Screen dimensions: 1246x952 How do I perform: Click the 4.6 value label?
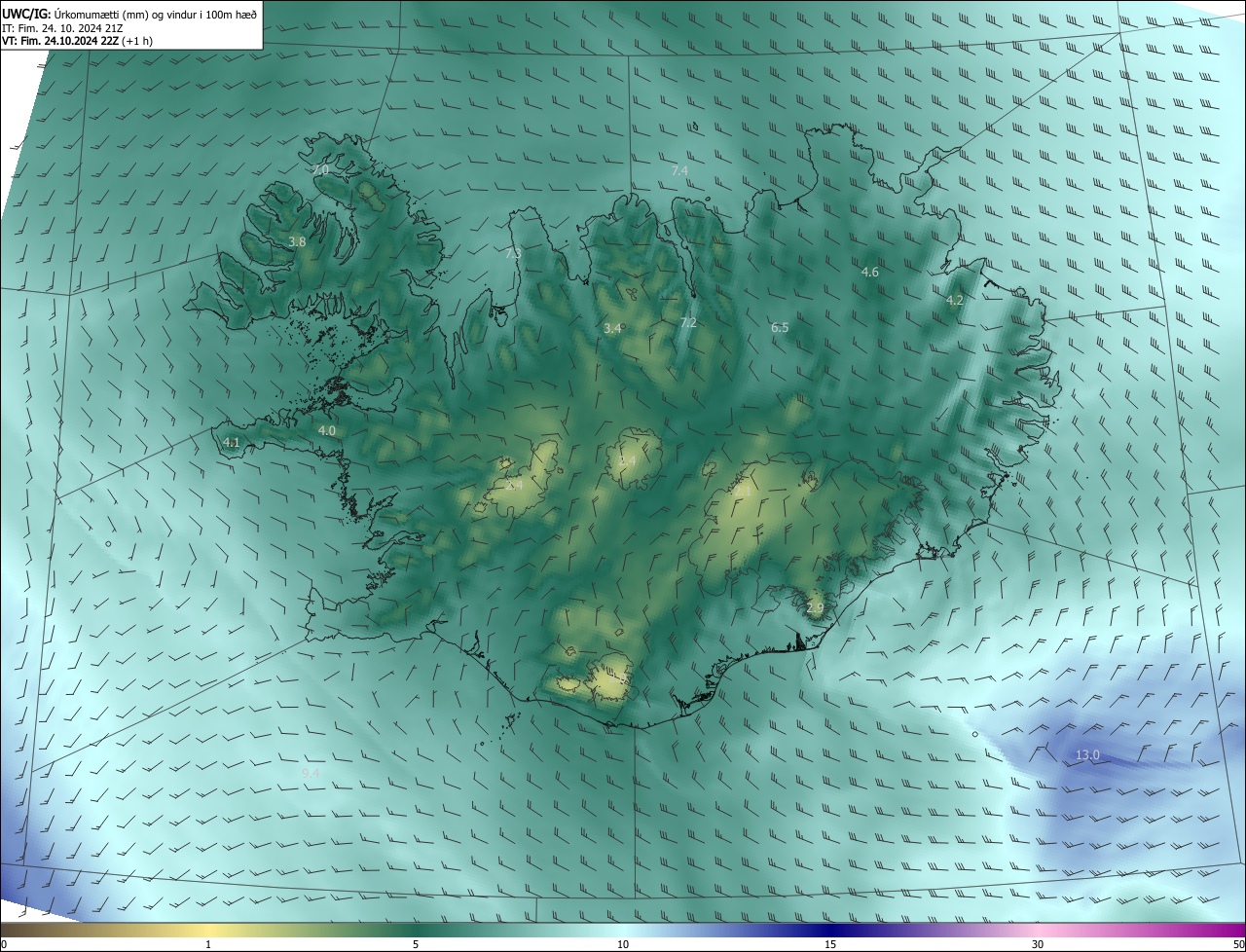(x=870, y=273)
